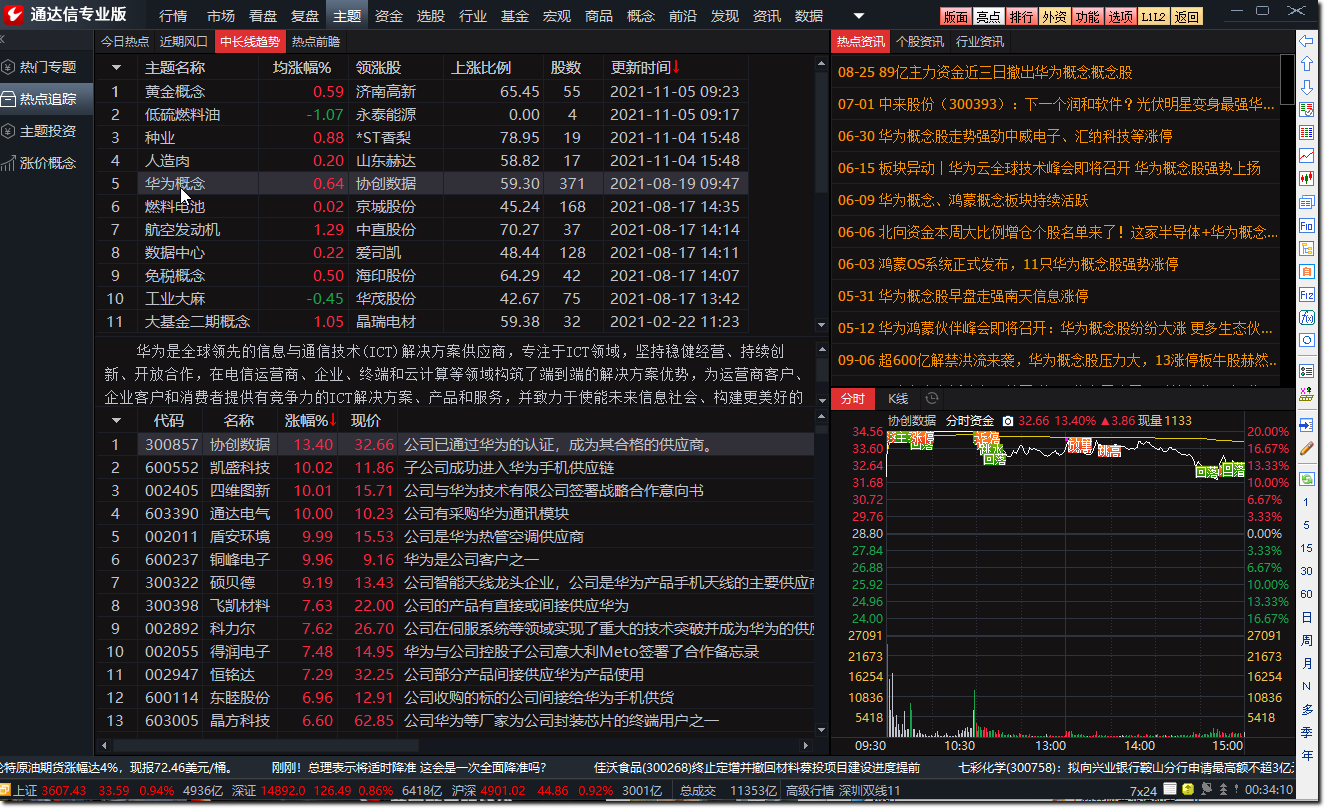The image size is (1327, 809).
Task: Click the 版面 button
Action: point(956,17)
